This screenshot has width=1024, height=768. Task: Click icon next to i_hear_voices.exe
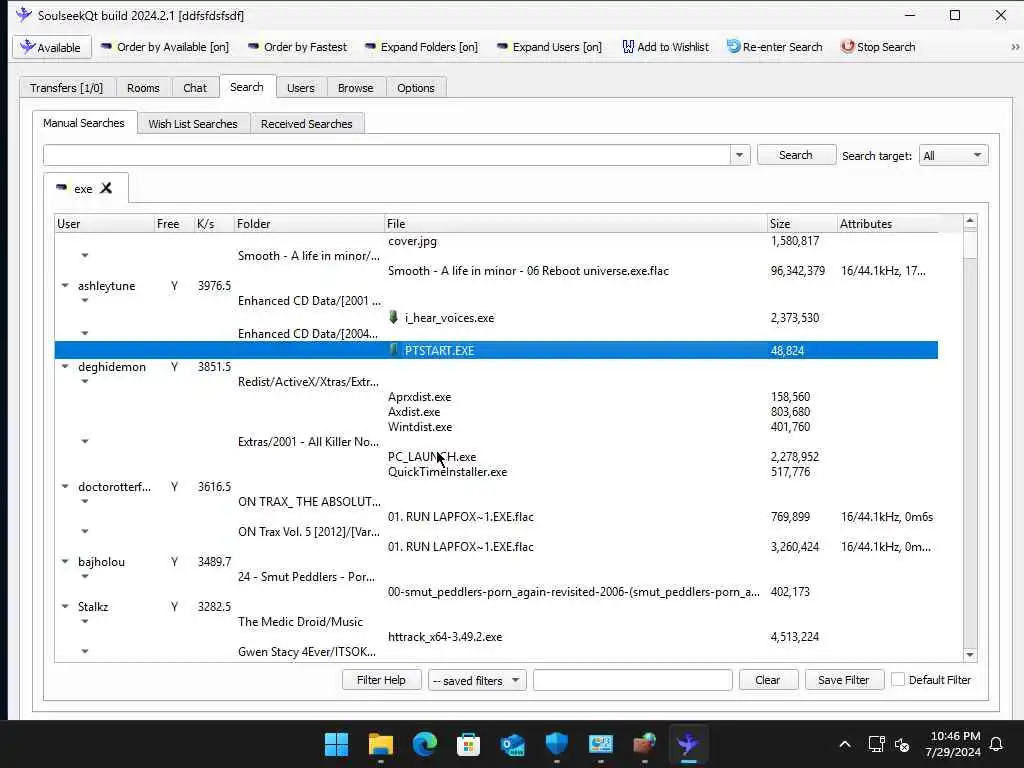(x=394, y=317)
